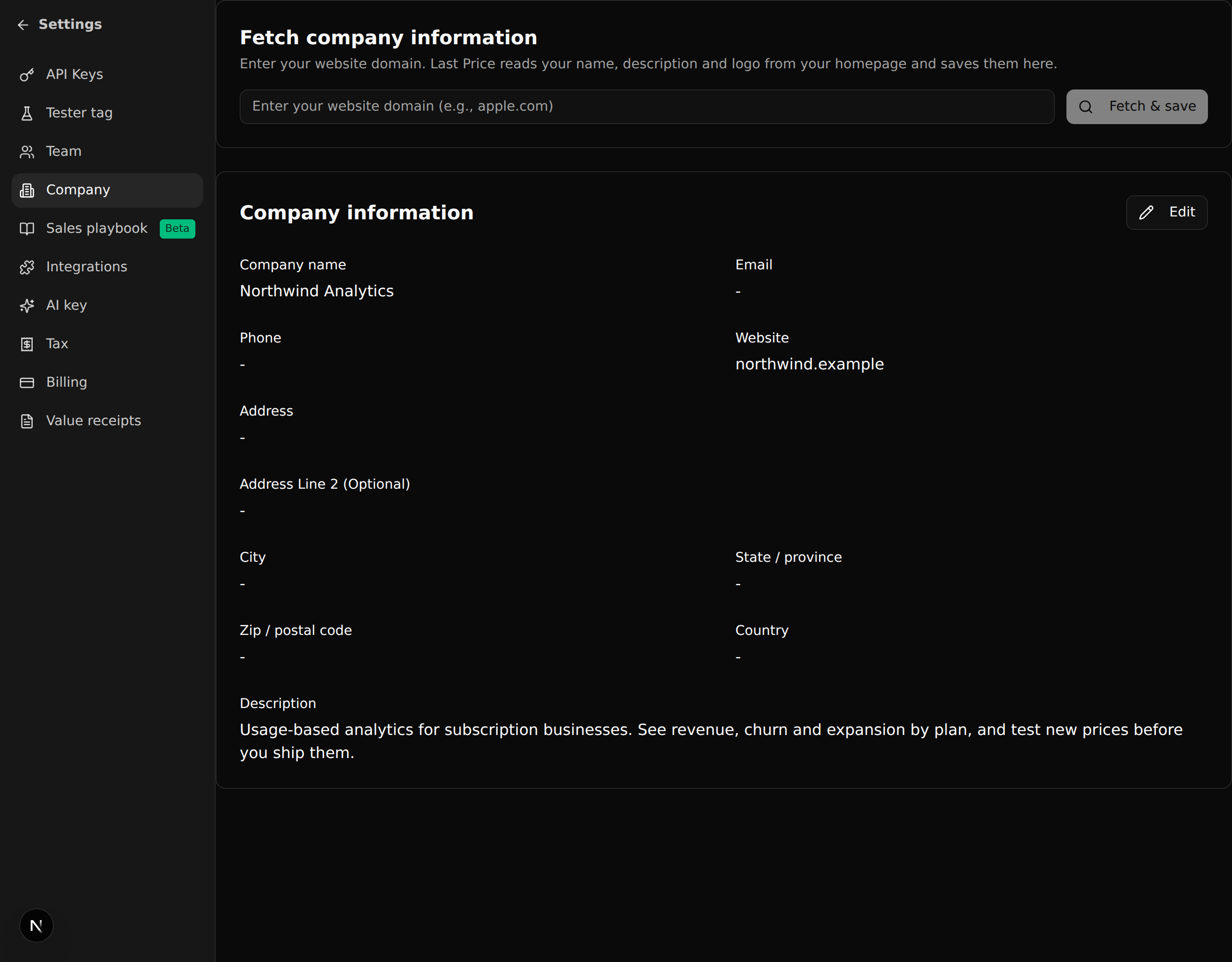Open Billing settings
This screenshot has height=962, width=1232.
(x=107, y=382)
